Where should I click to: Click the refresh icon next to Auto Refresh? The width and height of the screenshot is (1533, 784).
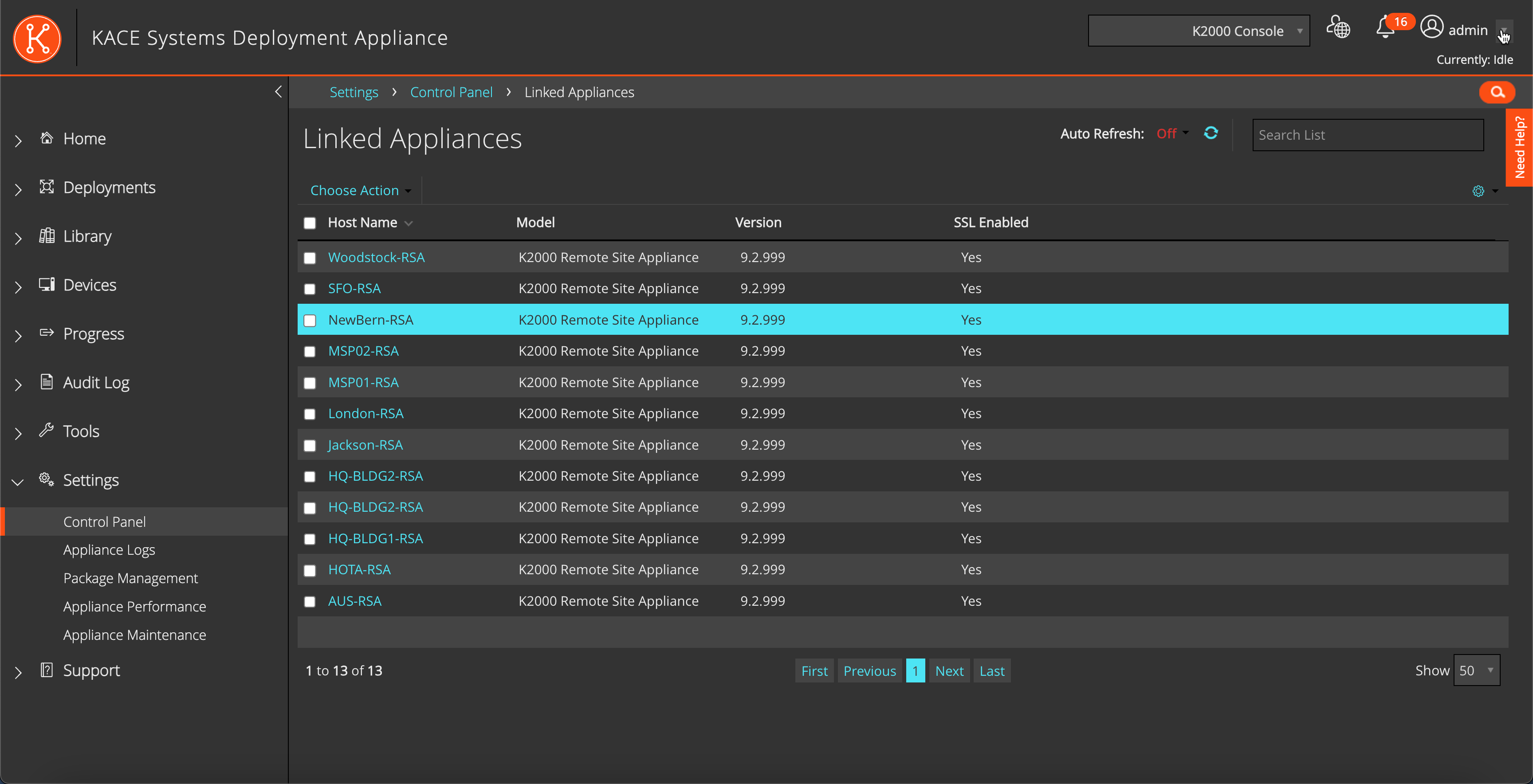coord(1211,133)
